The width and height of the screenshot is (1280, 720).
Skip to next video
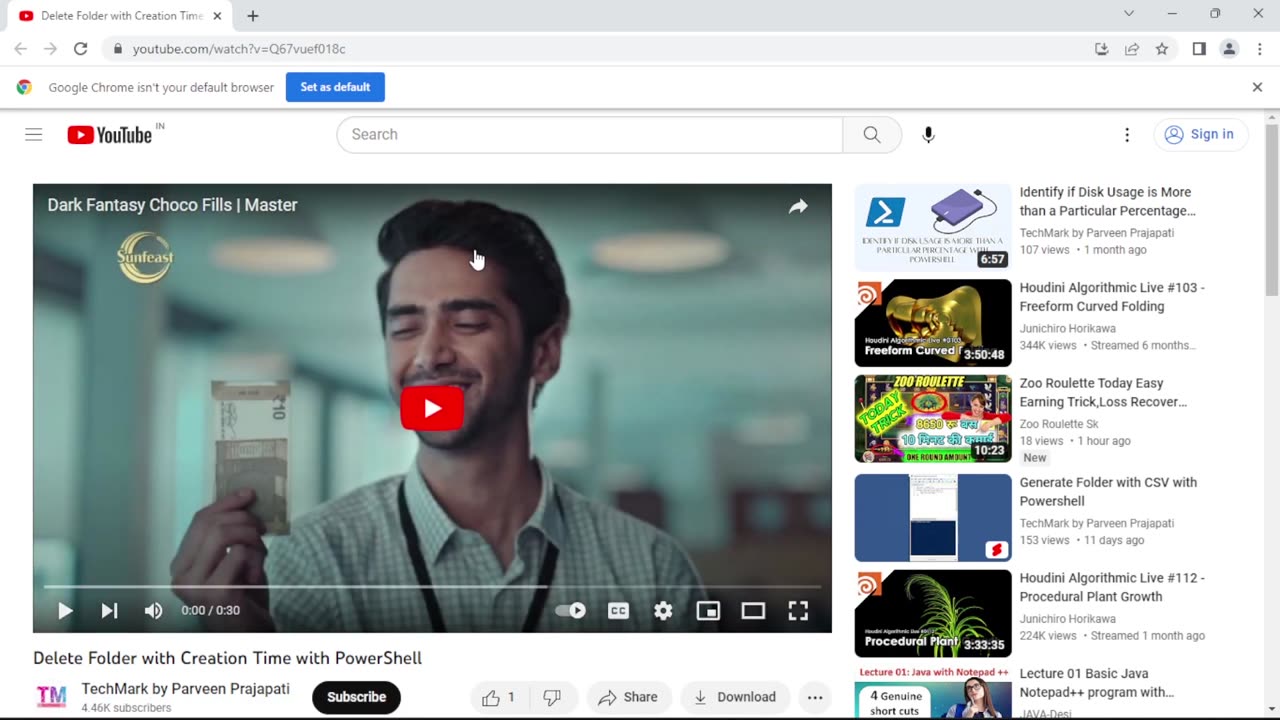coord(109,610)
